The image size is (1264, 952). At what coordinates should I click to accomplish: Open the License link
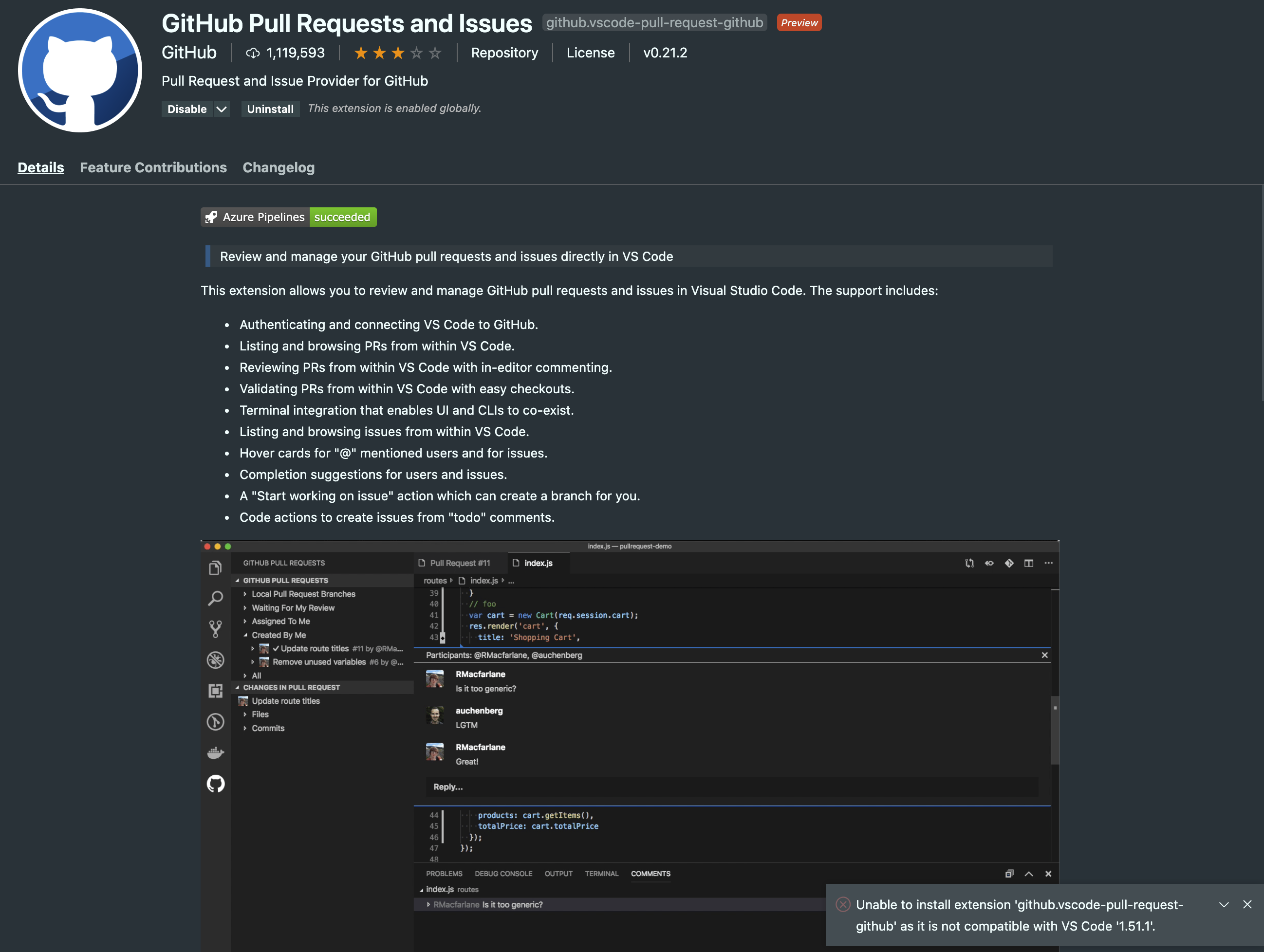[591, 53]
